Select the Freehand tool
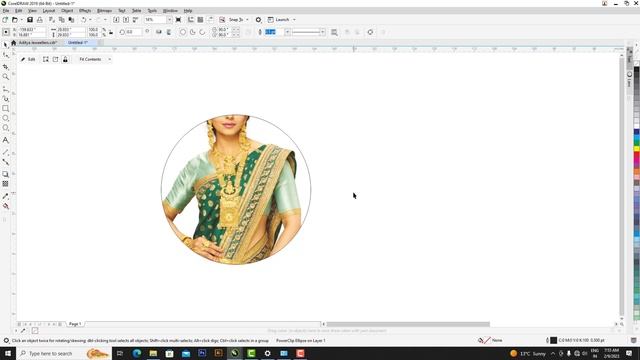 pos(6,89)
